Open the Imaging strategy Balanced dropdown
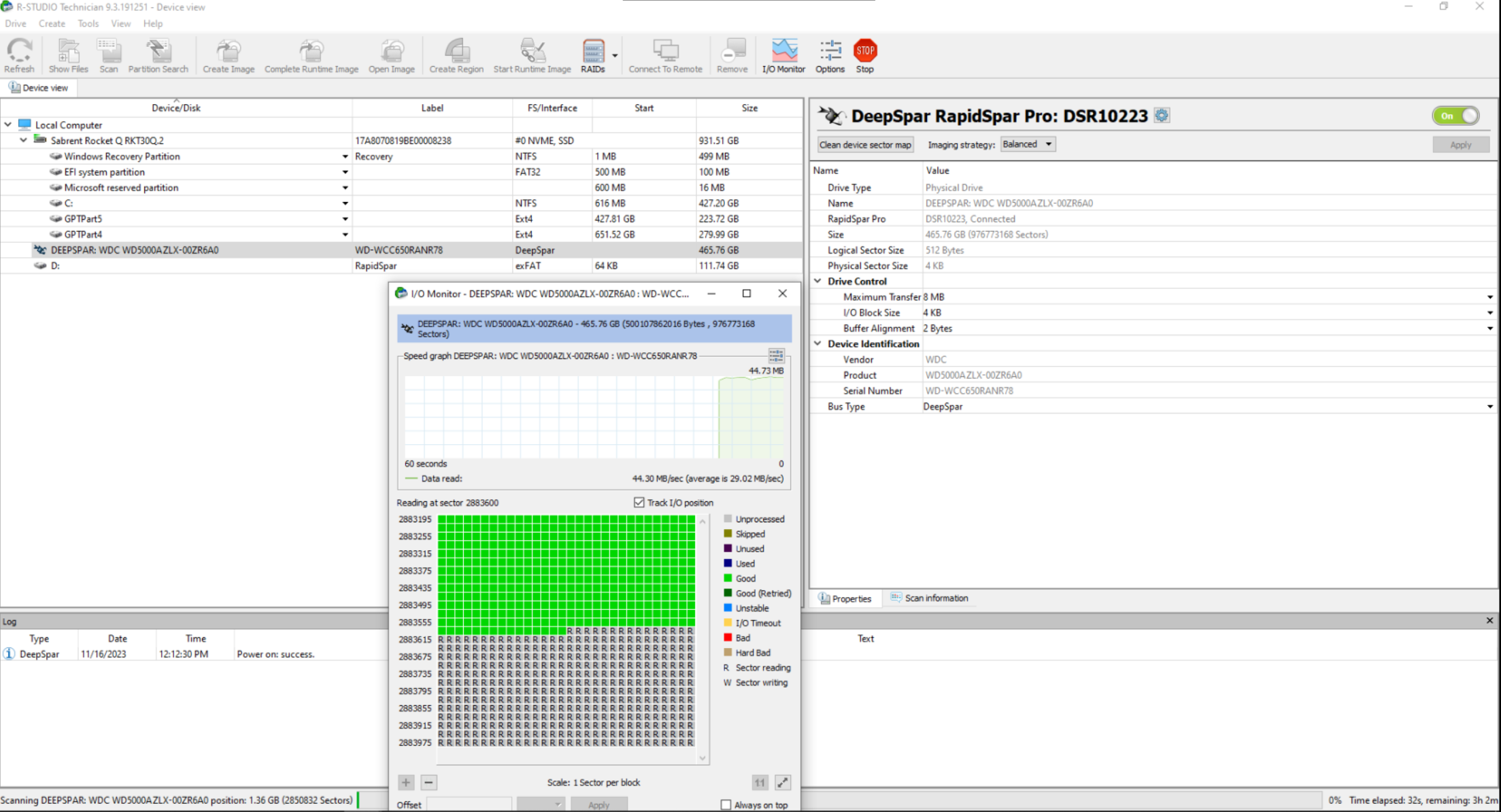Screen dimensions: 1501x812 (x=1028, y=144)
